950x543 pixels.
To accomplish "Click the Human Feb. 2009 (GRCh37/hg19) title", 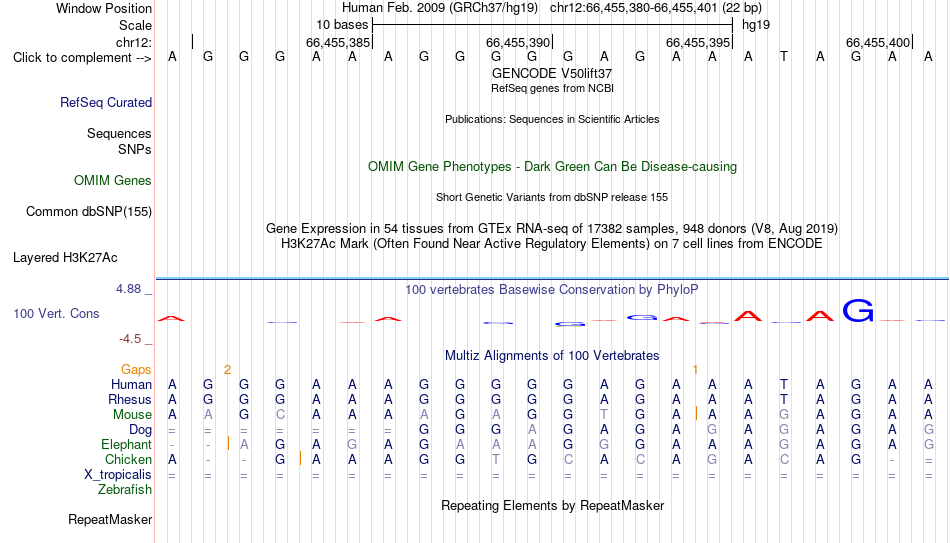I will pos(440,8).
